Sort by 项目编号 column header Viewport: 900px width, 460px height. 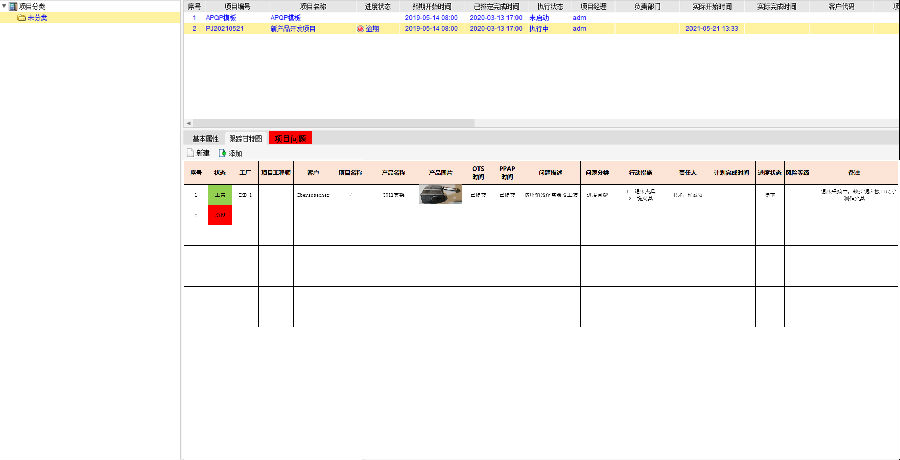223,6
